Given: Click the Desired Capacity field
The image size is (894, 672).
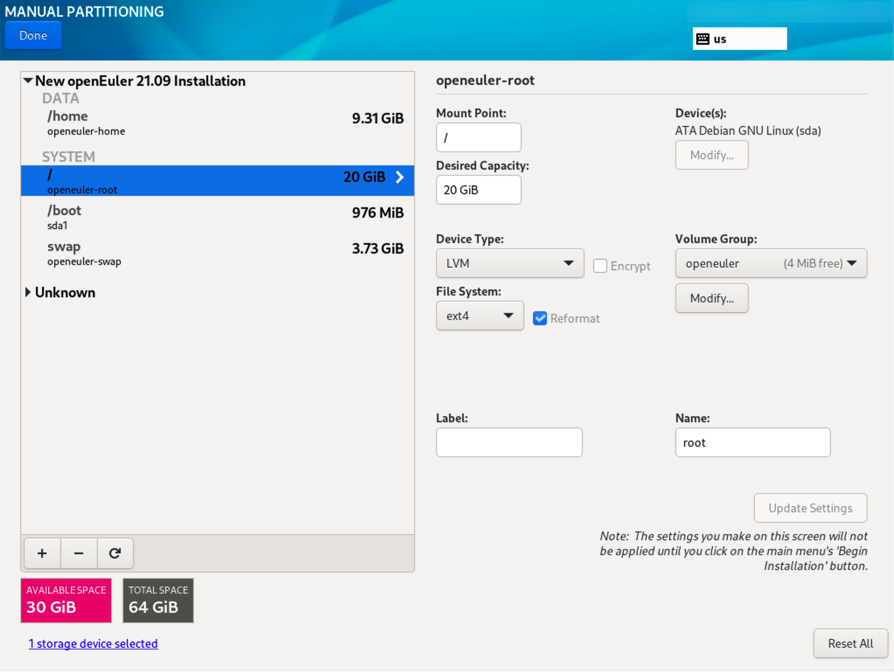Looking at the screenshot, I should [x=478, y=190].
